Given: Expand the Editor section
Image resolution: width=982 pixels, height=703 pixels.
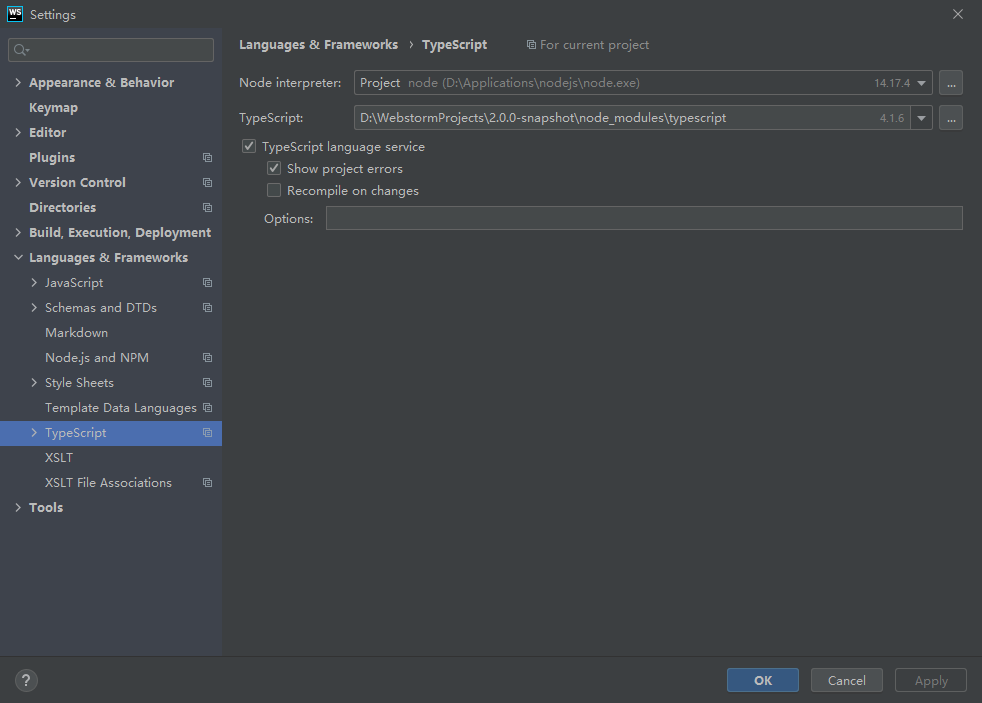Looking at the screenshot, I should point(18,133).
